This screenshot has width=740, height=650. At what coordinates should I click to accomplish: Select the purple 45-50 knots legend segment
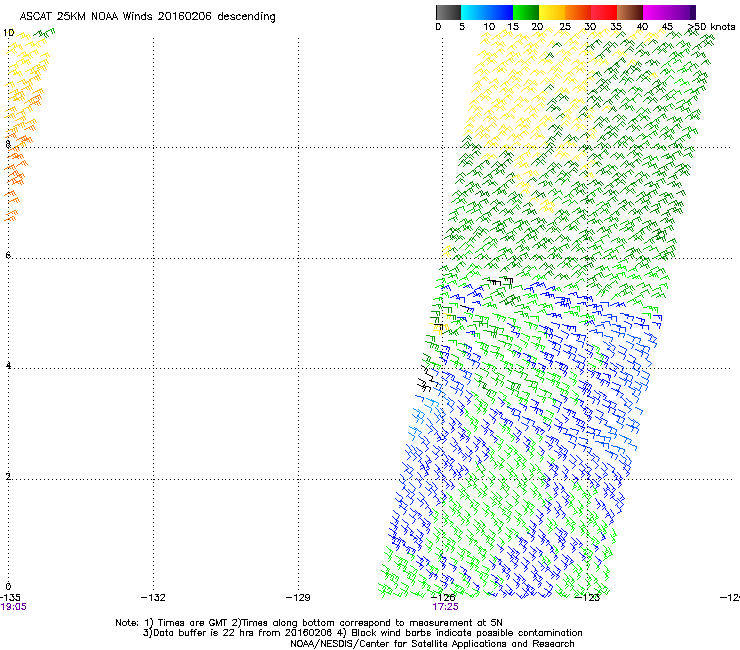coord(682,12)
